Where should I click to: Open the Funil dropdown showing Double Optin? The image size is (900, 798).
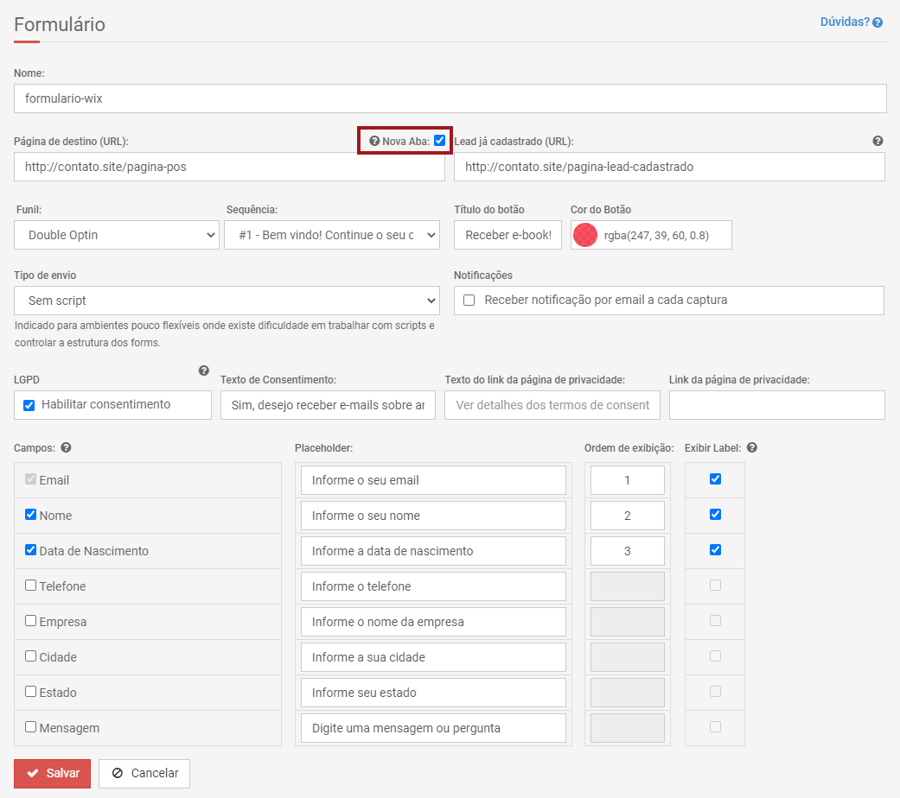point(116,235)
